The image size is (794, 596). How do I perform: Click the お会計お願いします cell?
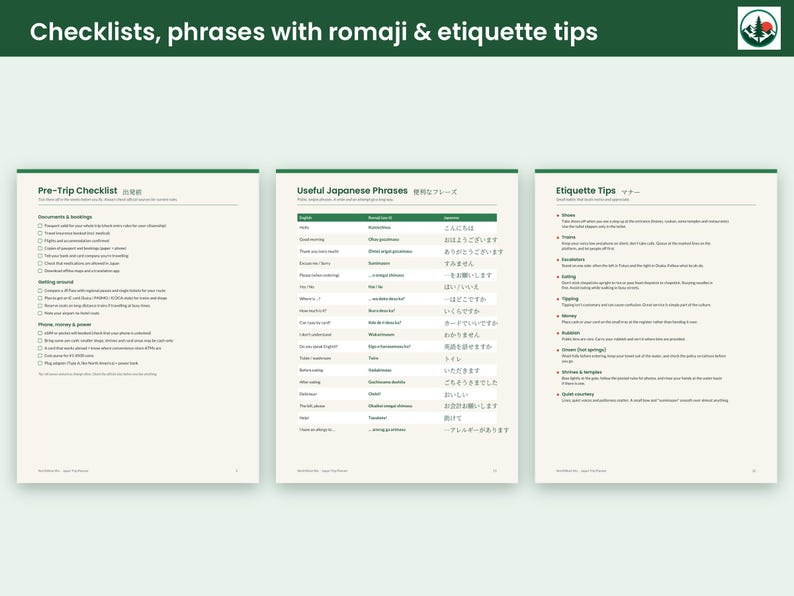point(471,406)
